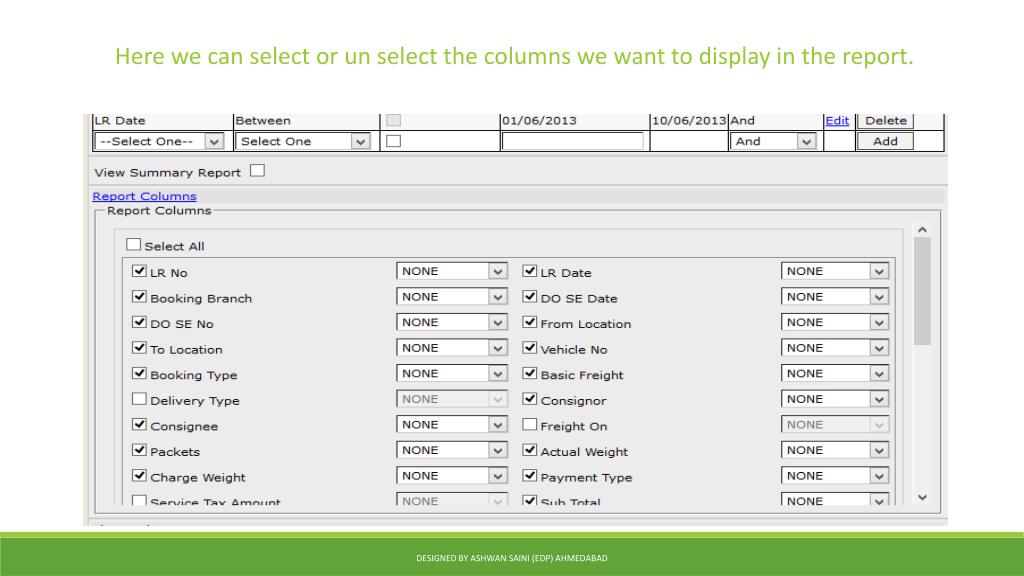This screenshot has width=1024, height=576.
Task: Open the NONE dropdown beside Vehicle No
Action: point(878,347)
